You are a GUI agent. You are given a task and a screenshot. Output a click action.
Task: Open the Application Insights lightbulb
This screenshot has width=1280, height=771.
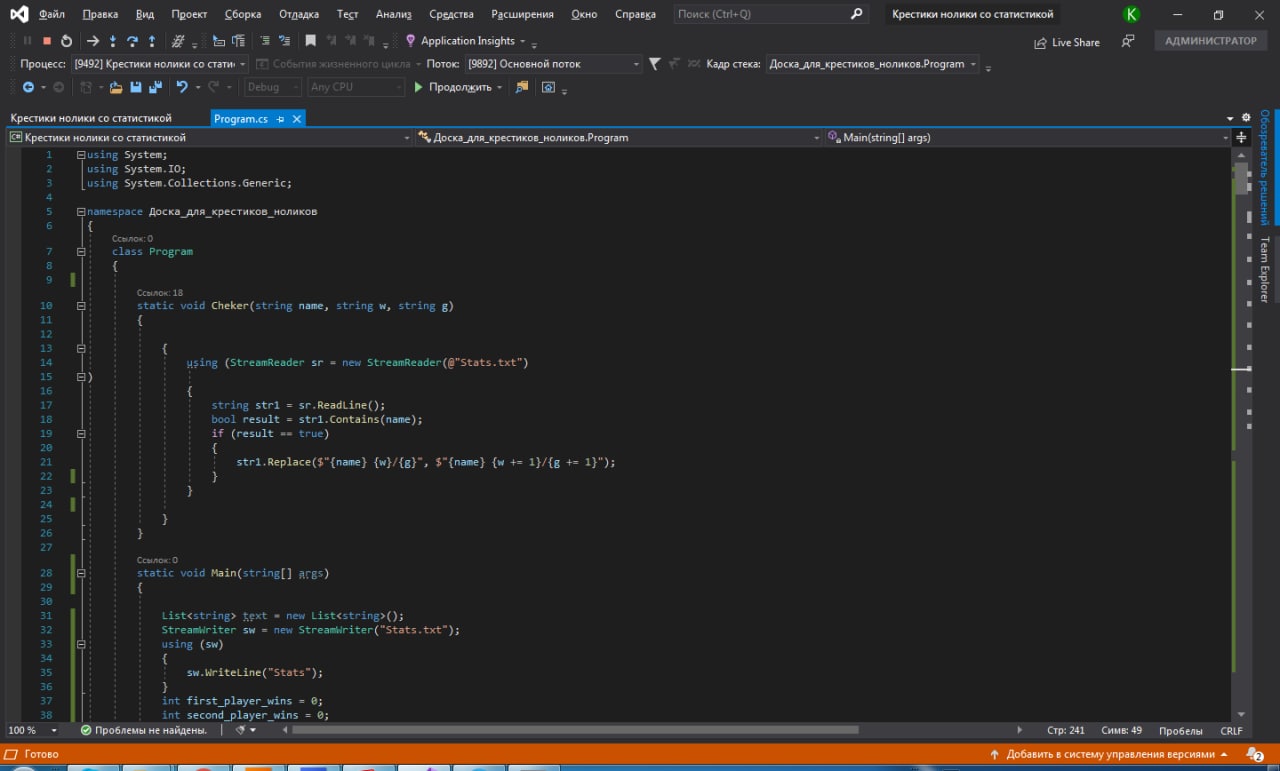pyautogui.click(x=410, y=41)
